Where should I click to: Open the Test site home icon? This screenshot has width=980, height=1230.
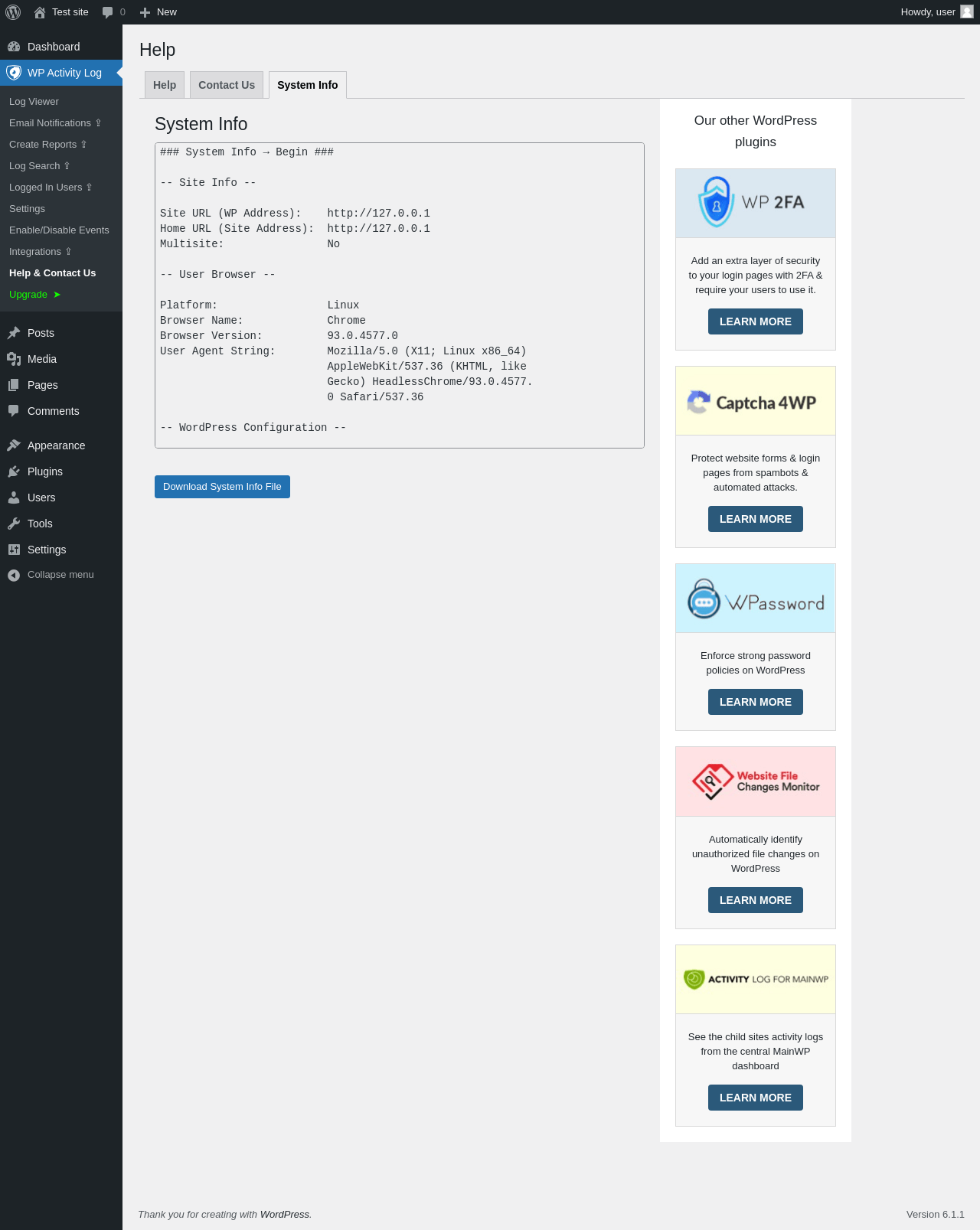(x=40, y=12)
